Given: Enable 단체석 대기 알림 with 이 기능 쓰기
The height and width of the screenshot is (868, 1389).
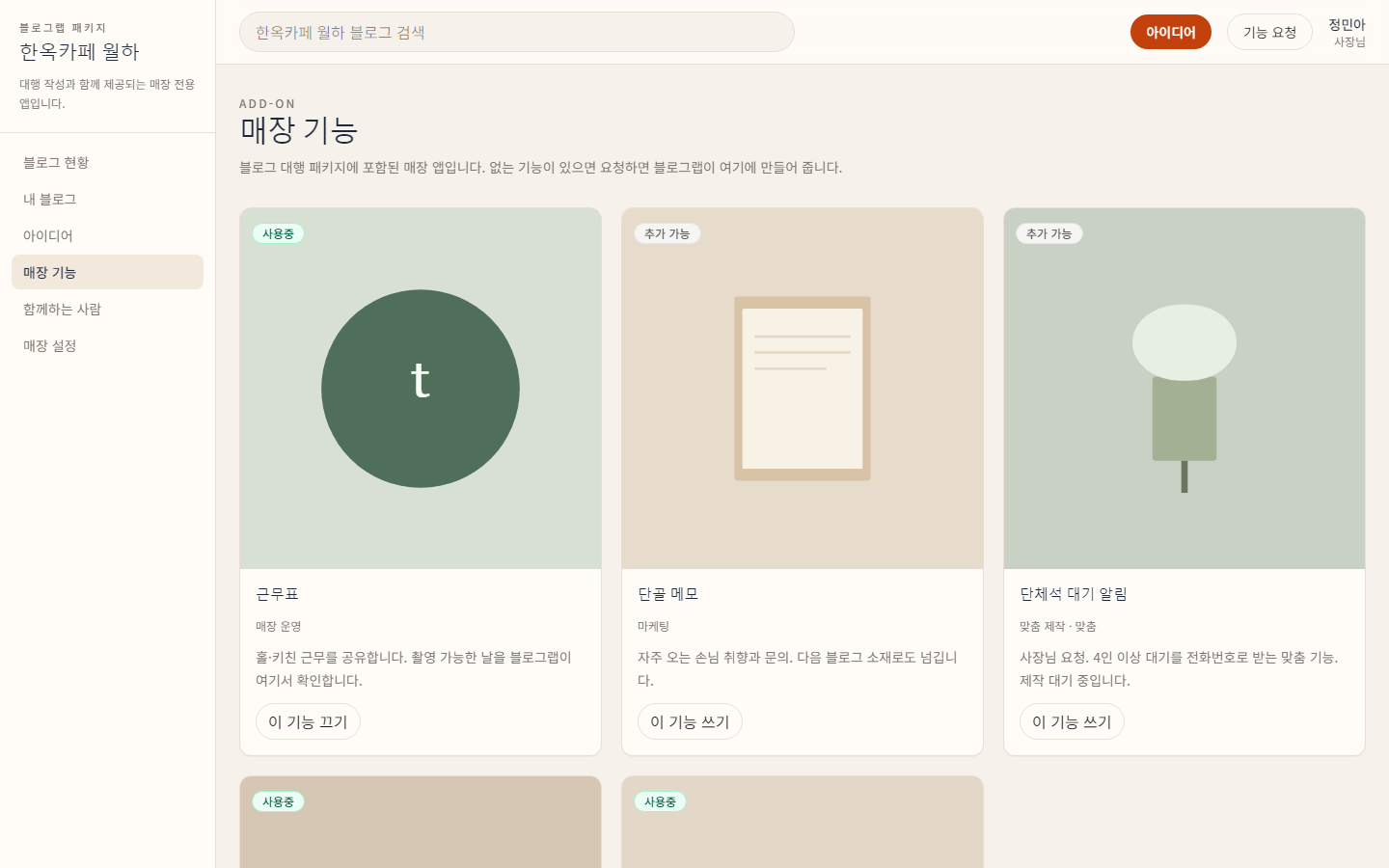Looking at the screenshot, I should (x=1072, y=721).
